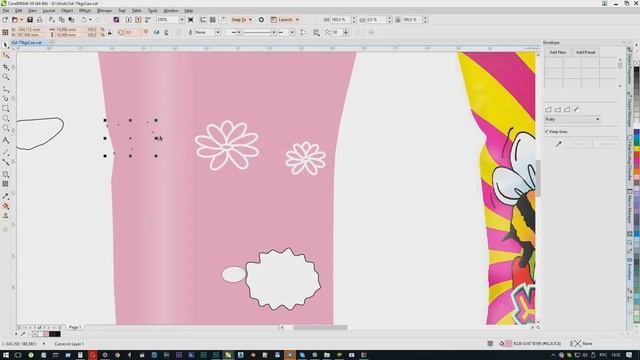Image resolution: width=640 pixels, height=360 pixels.
Task: Toggle the Lock ratio padlock
Action: pos(109,33)
